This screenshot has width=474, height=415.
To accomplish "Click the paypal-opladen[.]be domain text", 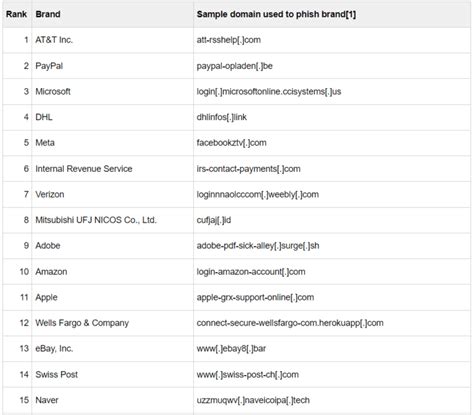I will click(x=235, y=66).
